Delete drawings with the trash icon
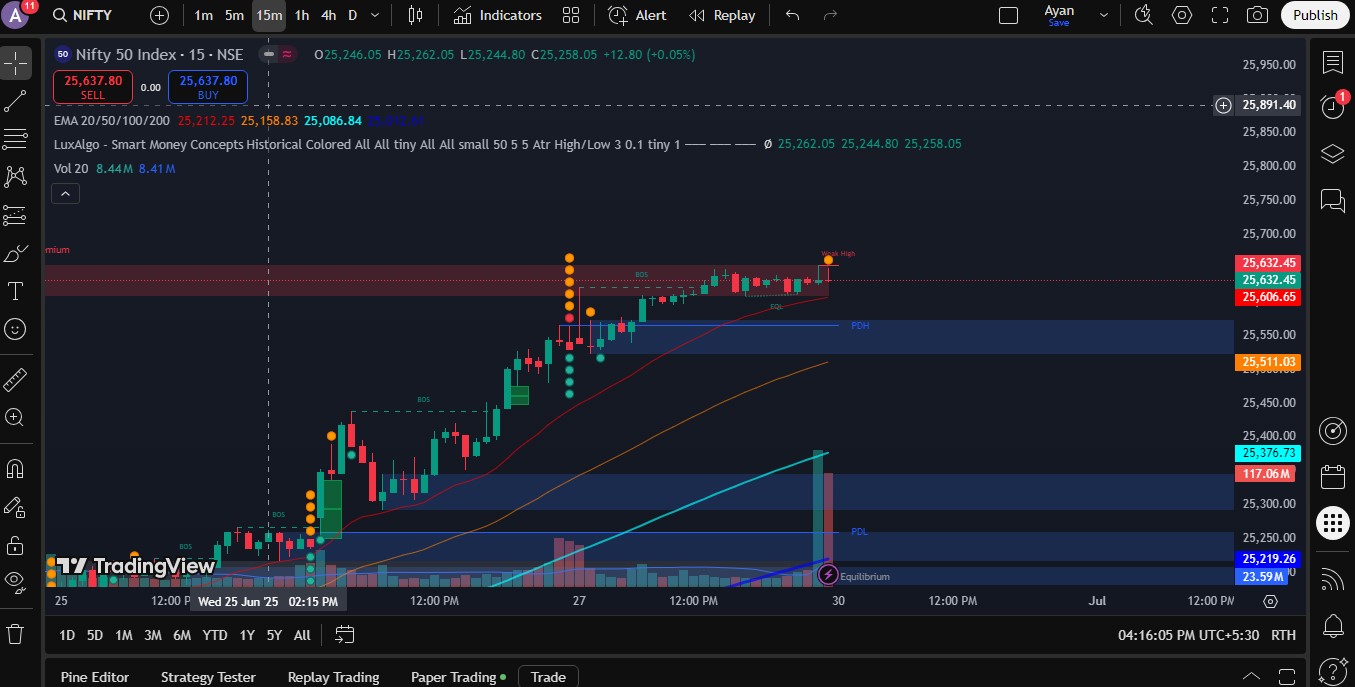The image size is (1355, 687). [x=15, y=633]
